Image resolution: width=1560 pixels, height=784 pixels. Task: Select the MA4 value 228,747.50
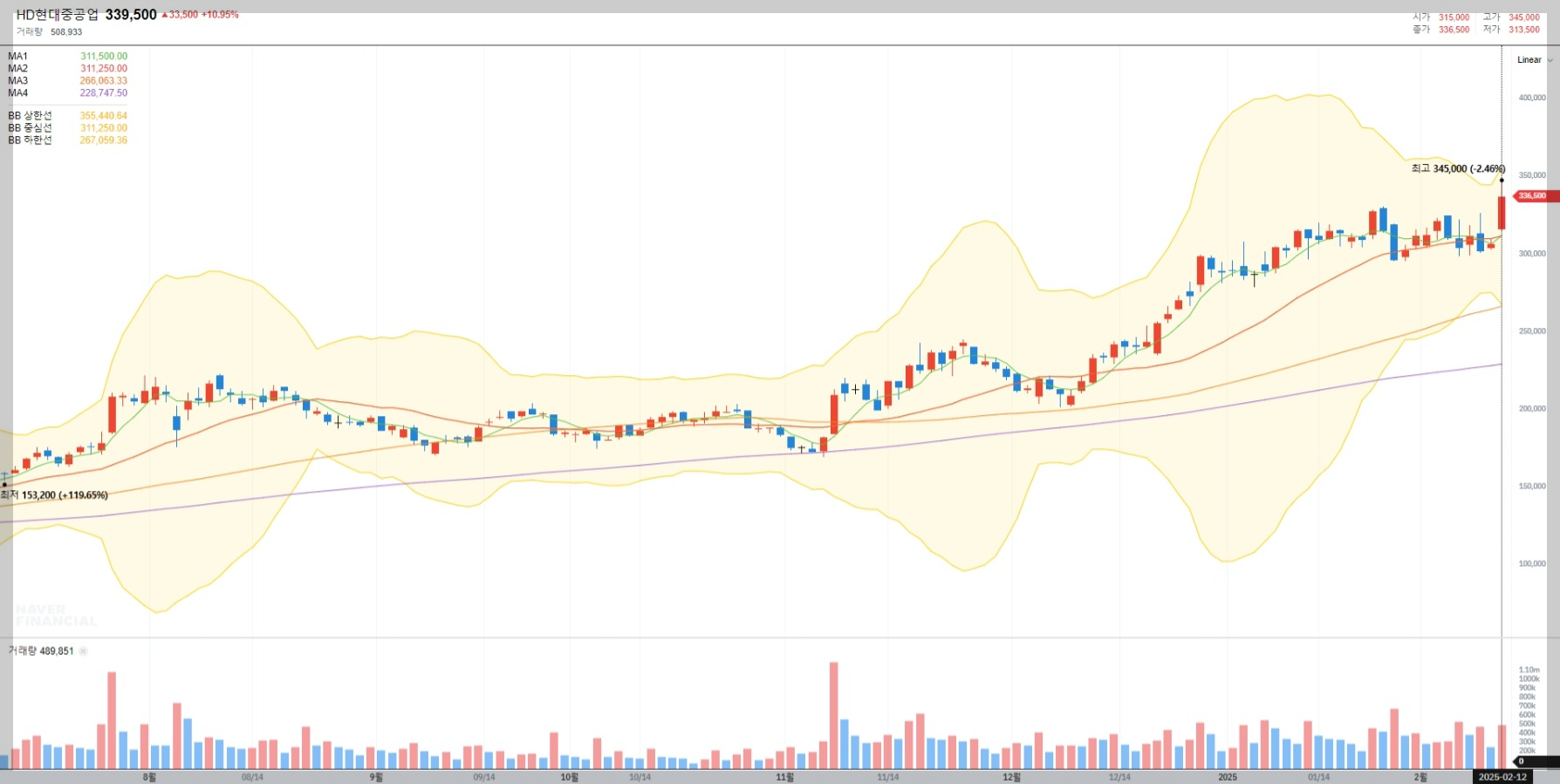click(104, 93)
